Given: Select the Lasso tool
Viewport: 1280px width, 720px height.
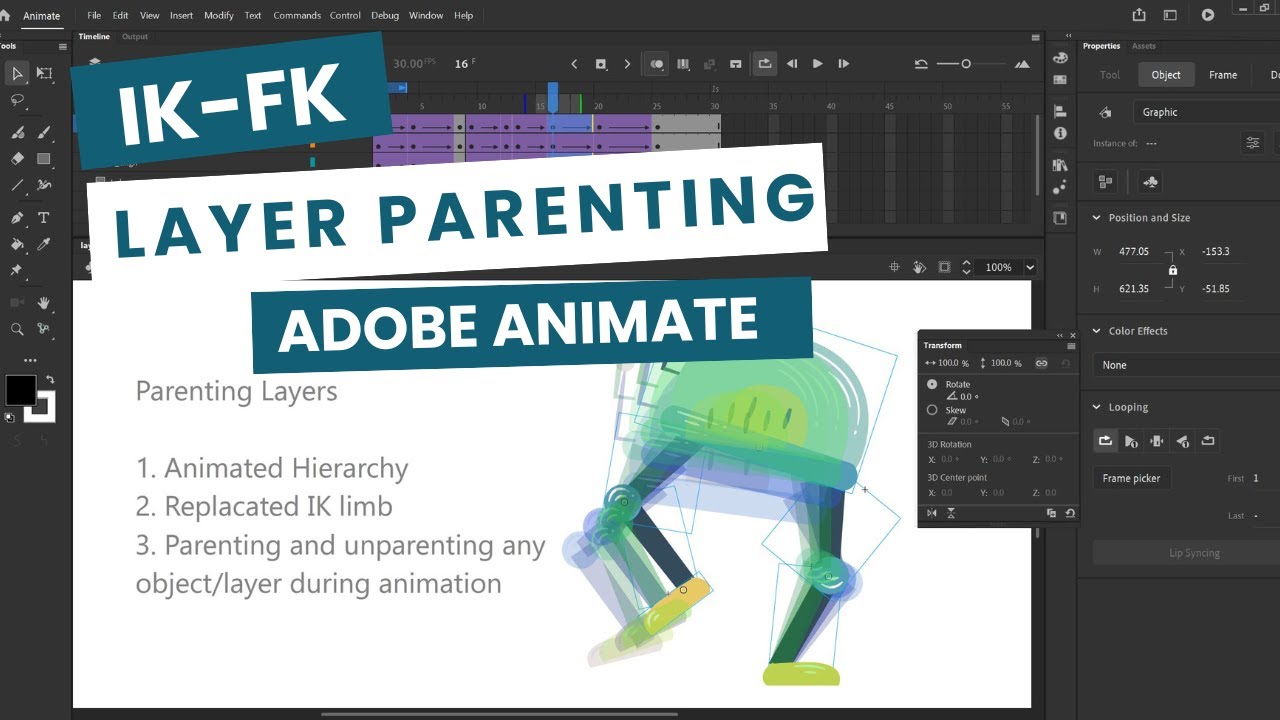Looking at the screenshot, I should pyautogui.click(x=17, y=100).
